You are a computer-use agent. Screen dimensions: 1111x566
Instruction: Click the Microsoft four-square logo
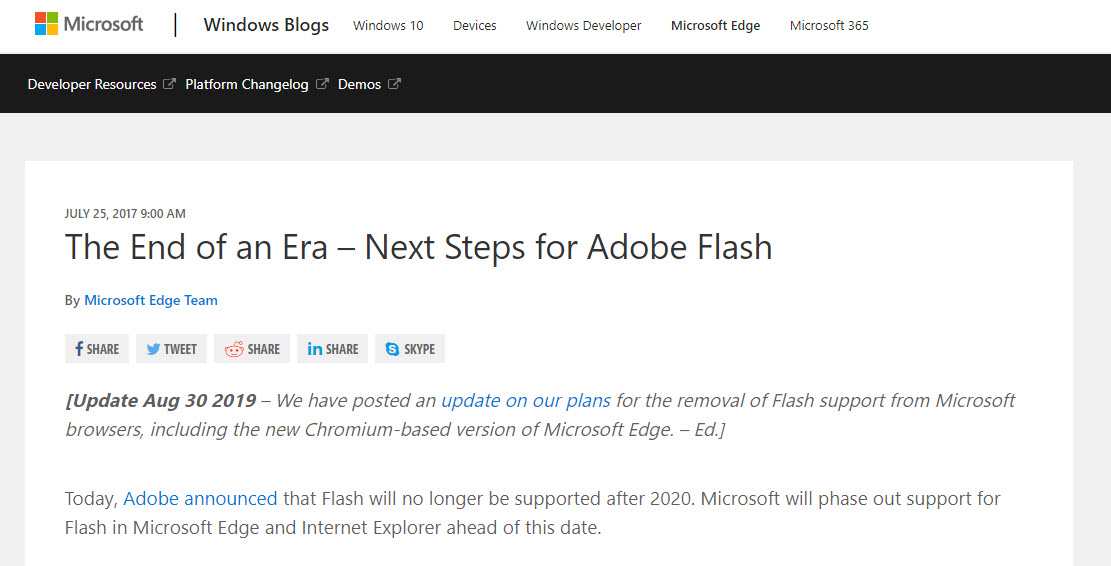(46, 24)
